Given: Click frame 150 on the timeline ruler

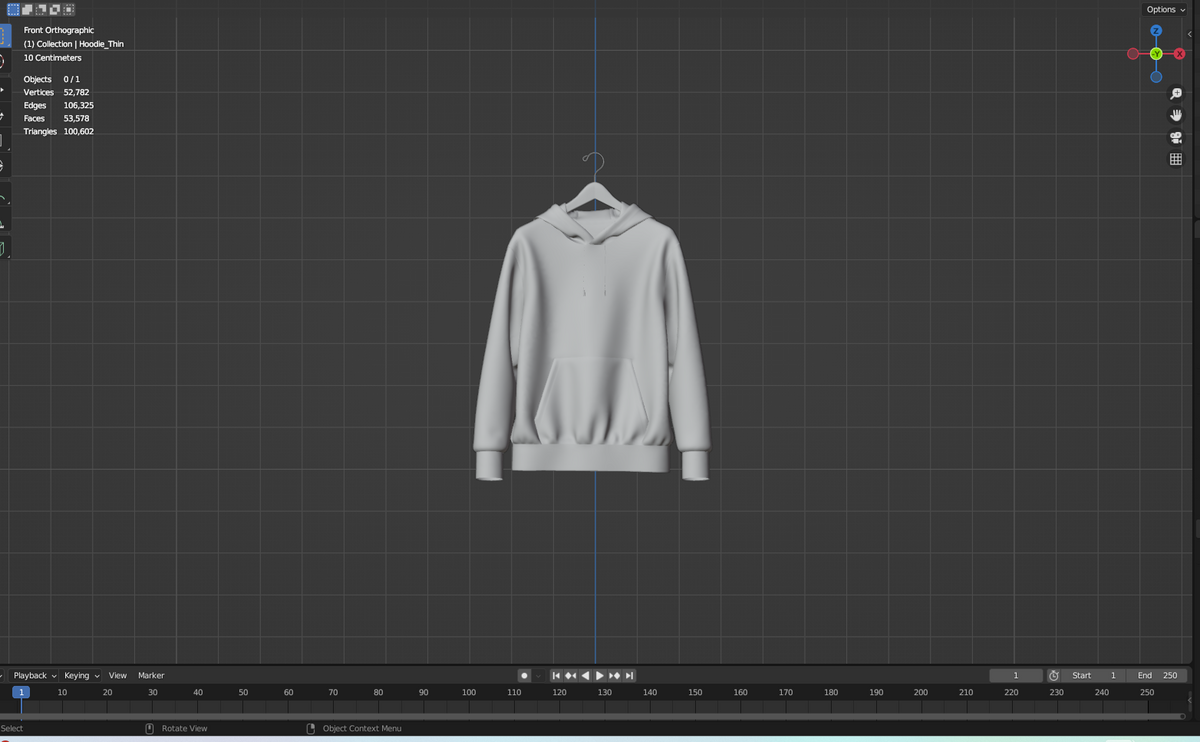Looking at the screenshot, I should coord(695,692).
